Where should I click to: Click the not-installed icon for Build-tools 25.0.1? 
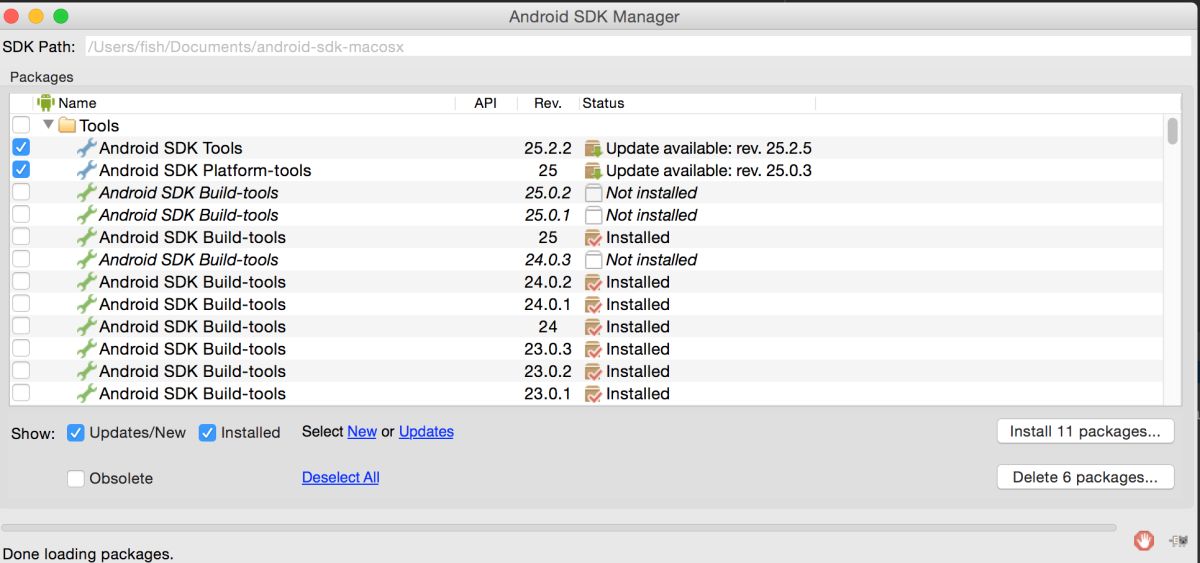pyautogui.click(x=593, y=215)
